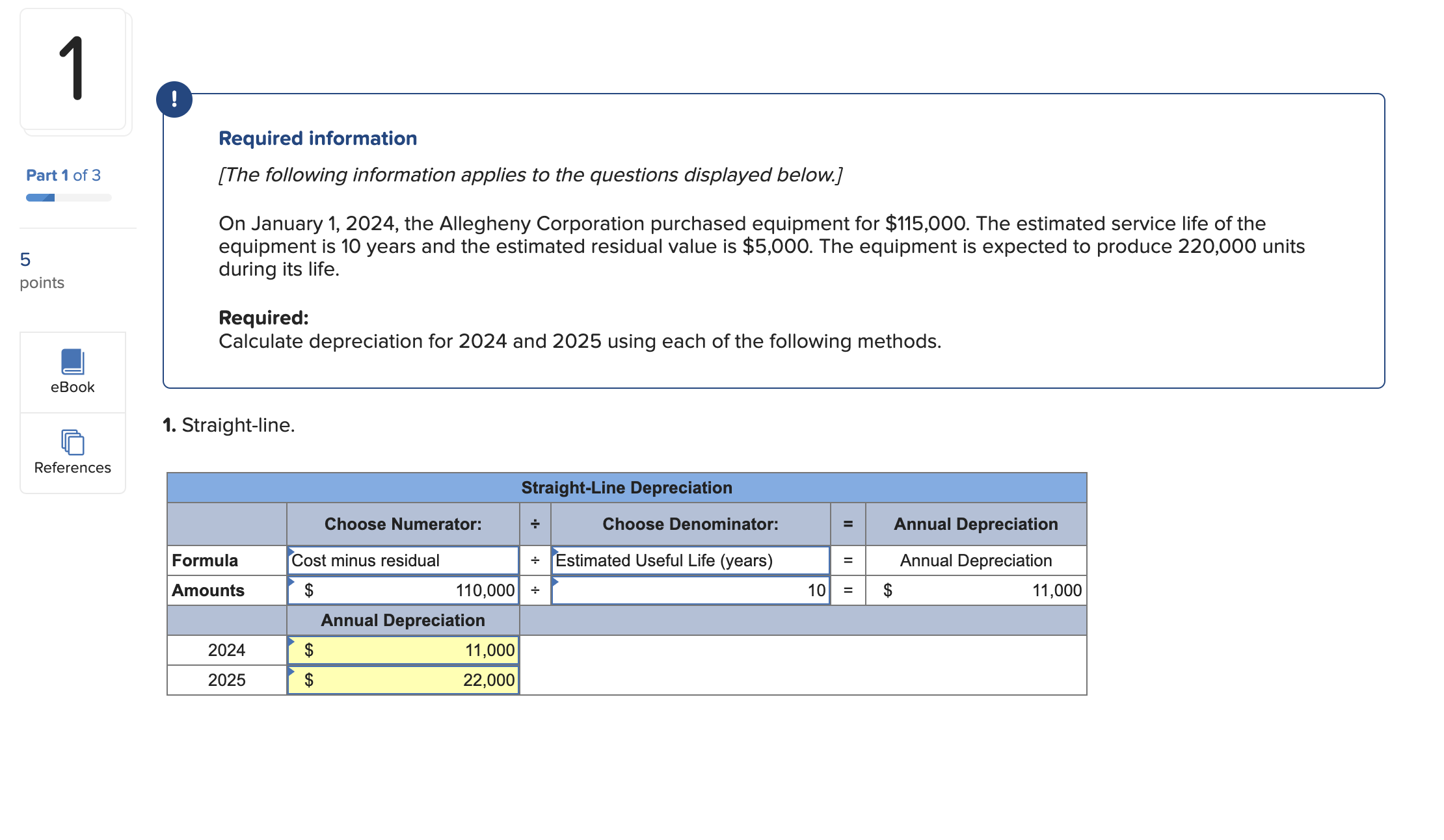This screenshot has height=840, width=1444.
Task: Select the Cost minus residual formula cell
Action: pos(402,560)
